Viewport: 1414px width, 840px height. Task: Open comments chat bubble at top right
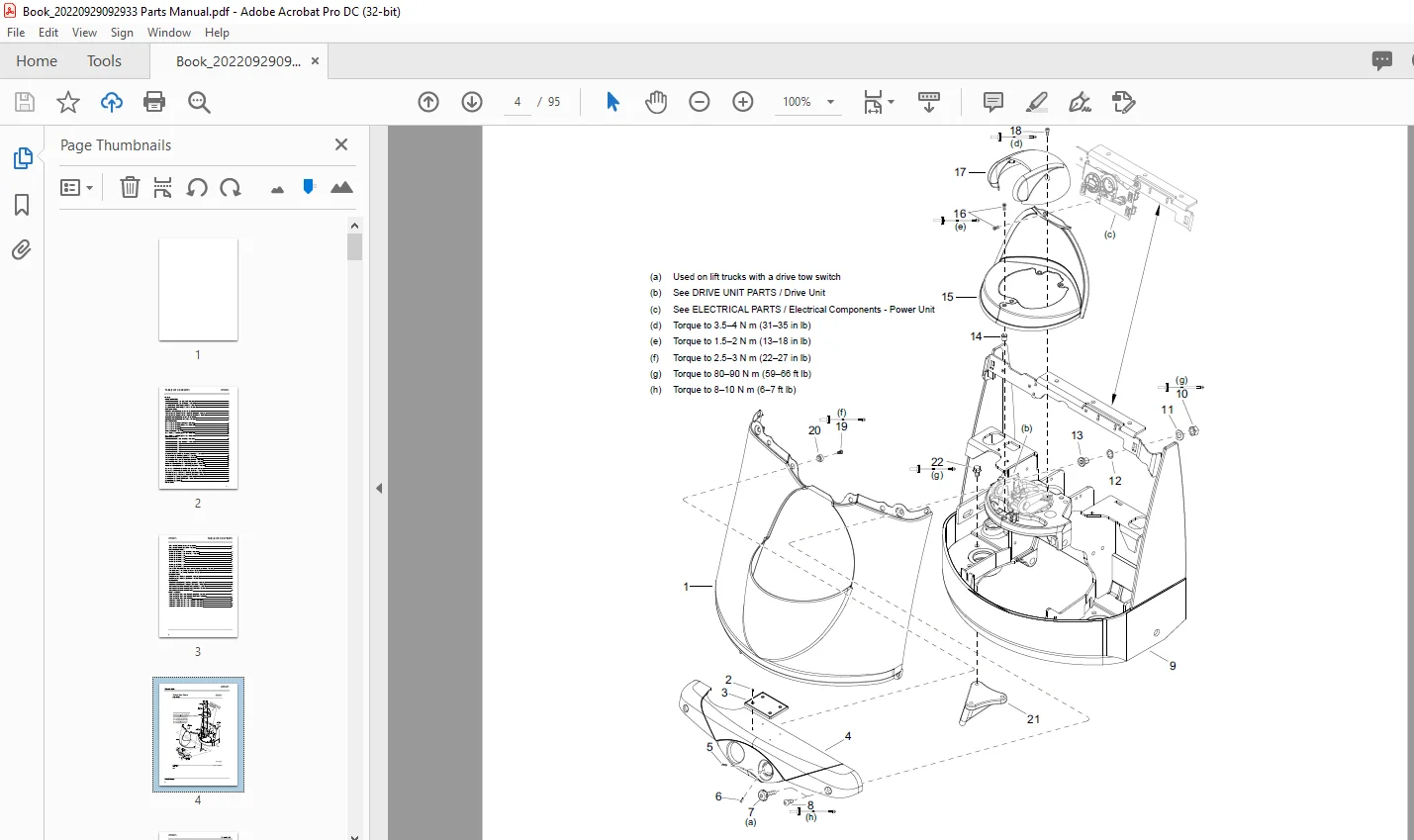point(1382,60)
